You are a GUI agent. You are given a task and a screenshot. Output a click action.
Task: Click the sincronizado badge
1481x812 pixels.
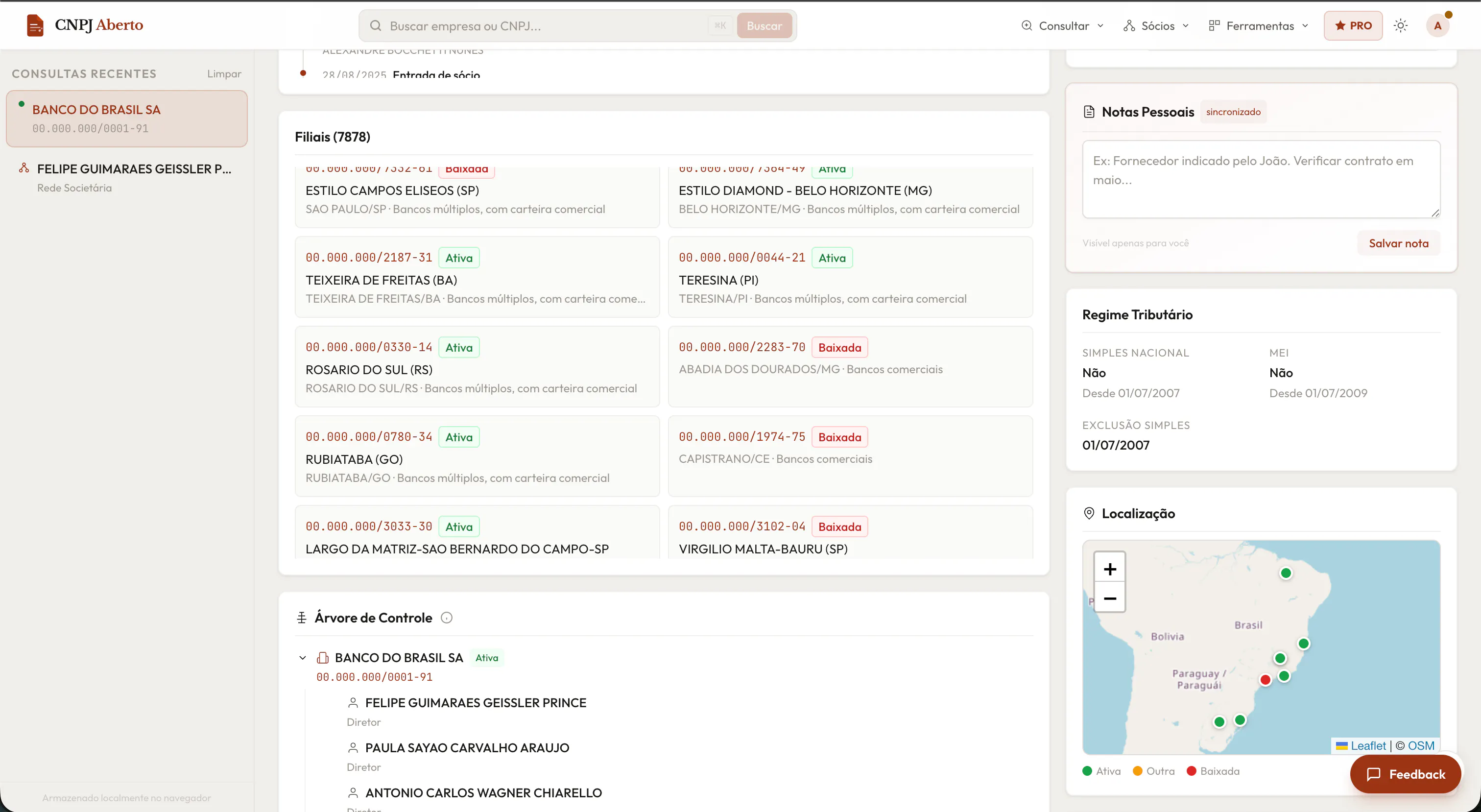1233,112
